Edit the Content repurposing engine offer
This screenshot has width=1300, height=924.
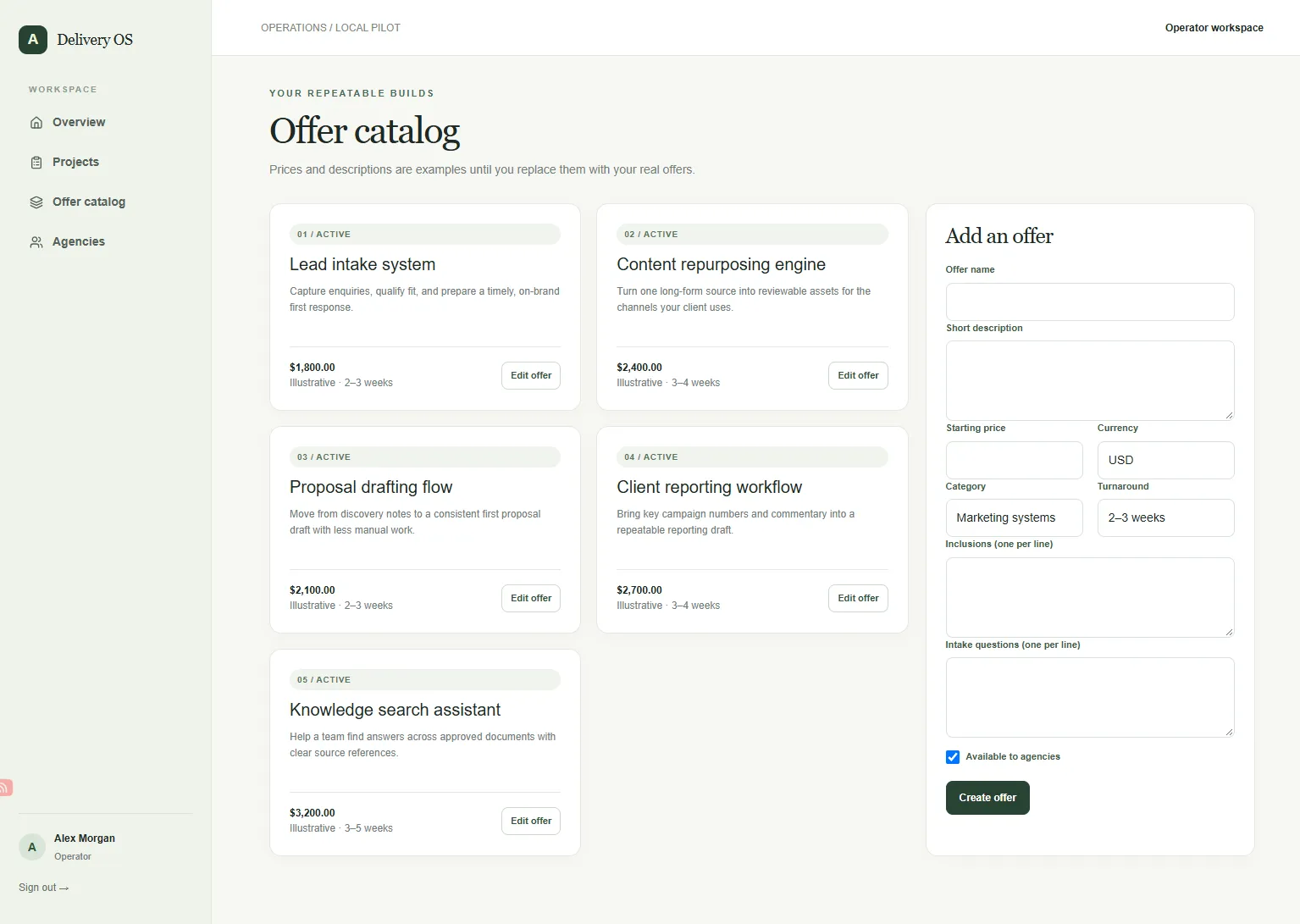[x=858, y=375]
